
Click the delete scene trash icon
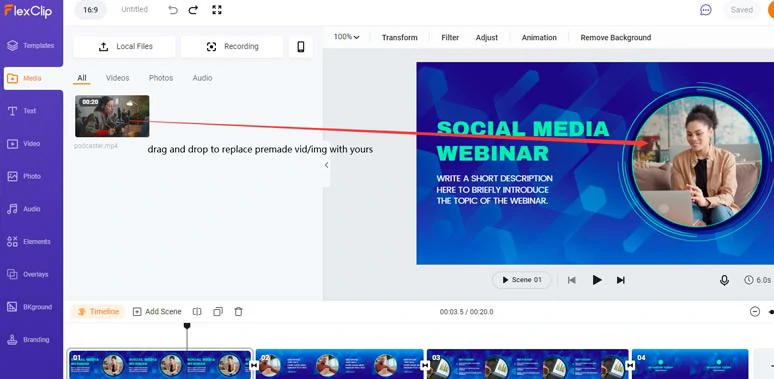point(238,311)
